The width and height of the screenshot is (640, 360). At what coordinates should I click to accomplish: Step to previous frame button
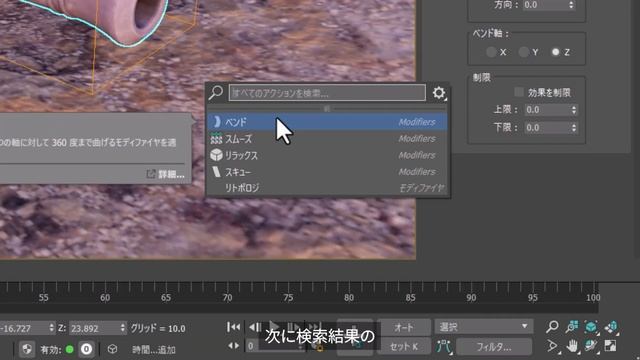pos(255,327)
